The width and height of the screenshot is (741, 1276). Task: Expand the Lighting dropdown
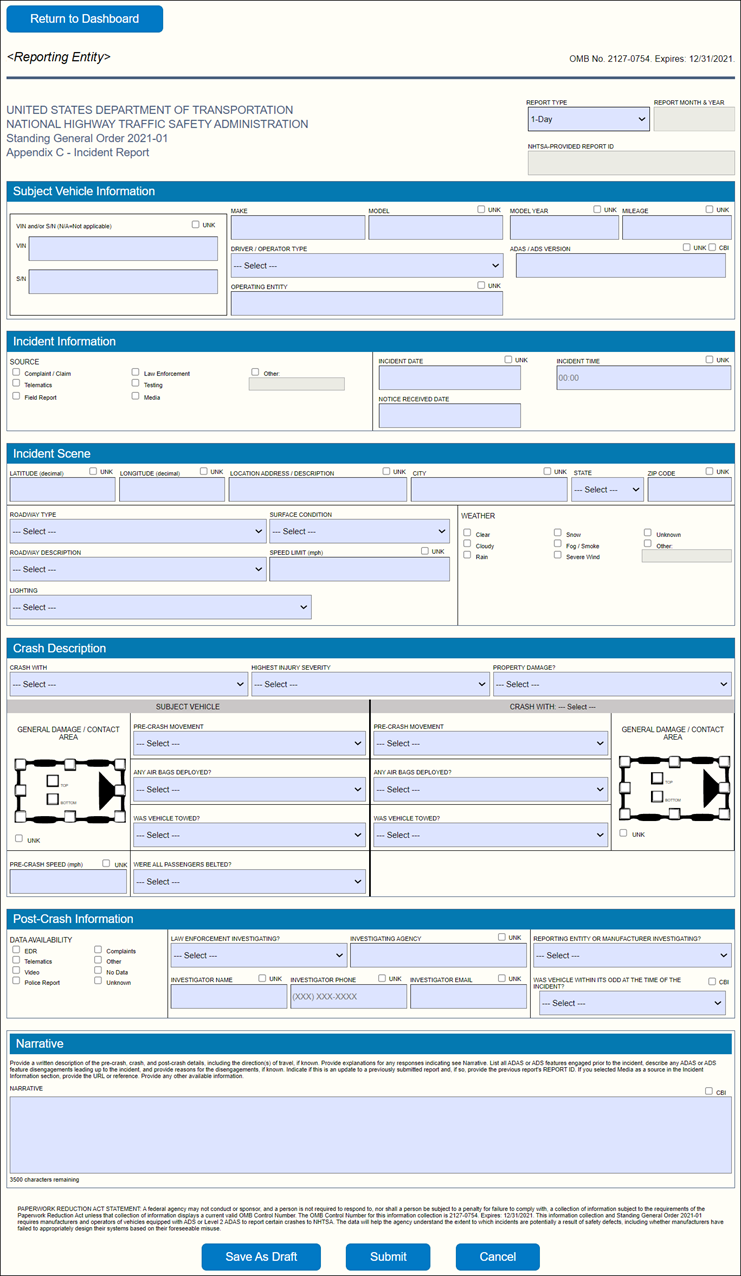(x=161, y=607)
